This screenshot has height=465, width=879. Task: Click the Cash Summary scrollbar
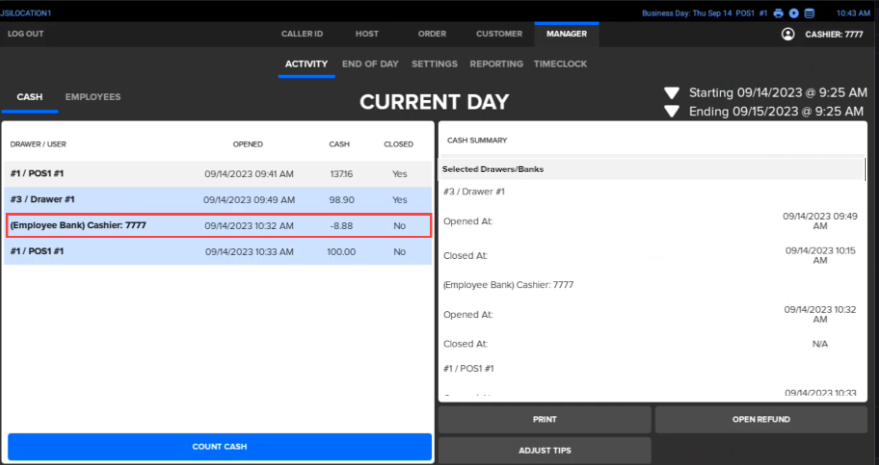click(865, 170)
